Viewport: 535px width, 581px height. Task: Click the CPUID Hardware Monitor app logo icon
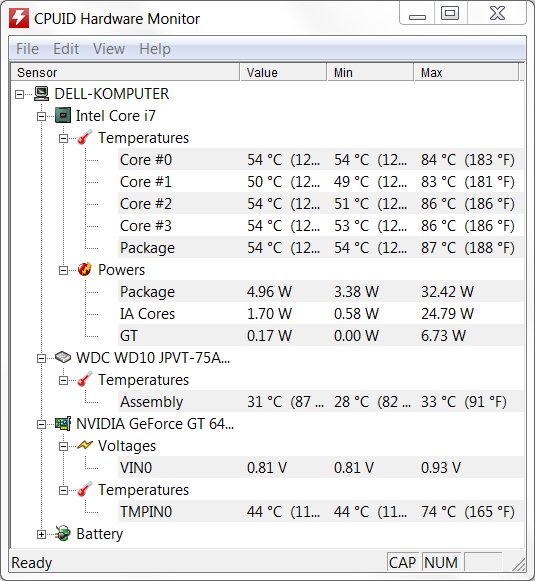(19, 19)
